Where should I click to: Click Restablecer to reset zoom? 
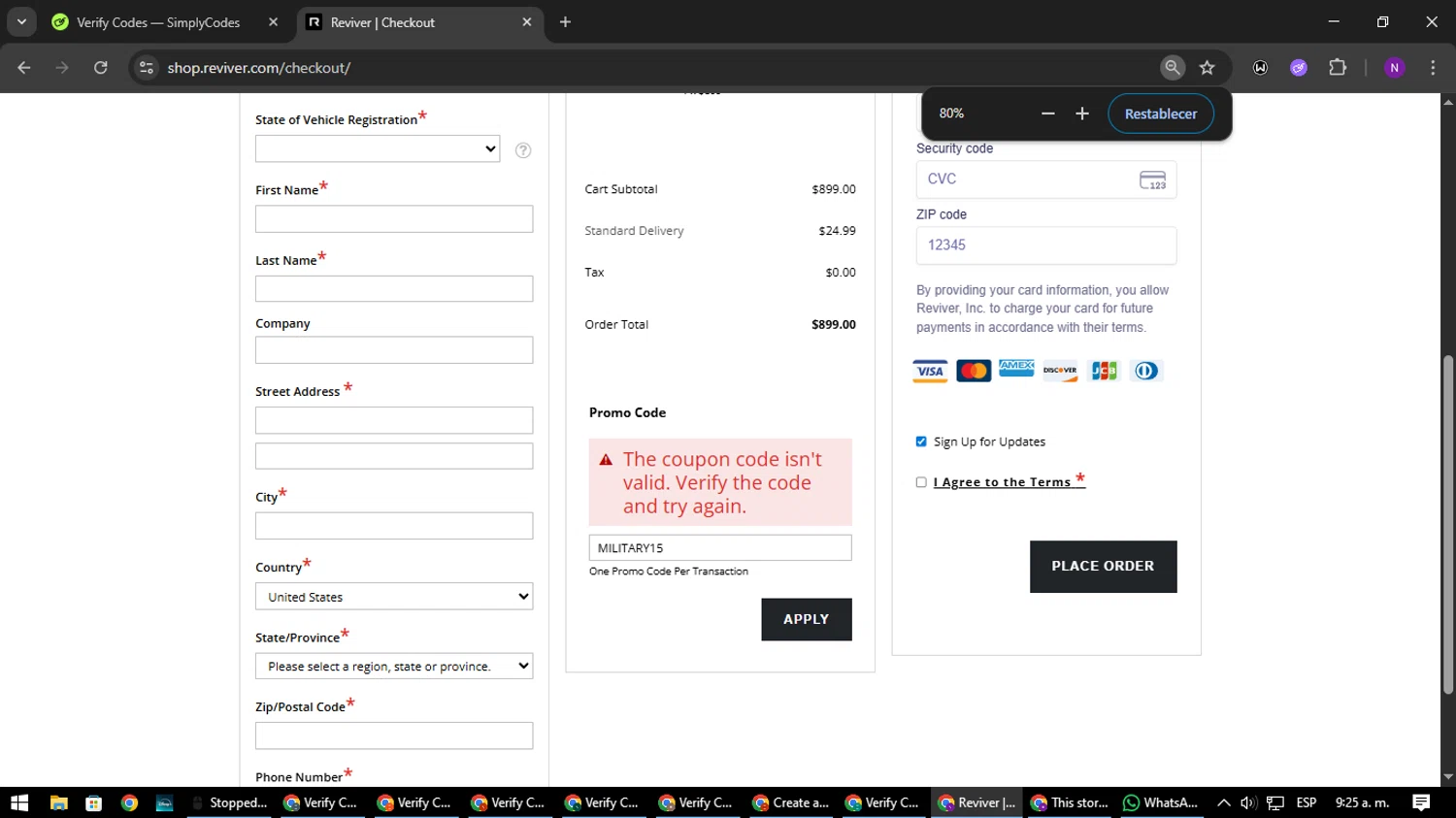click(x=1161, y=114)
